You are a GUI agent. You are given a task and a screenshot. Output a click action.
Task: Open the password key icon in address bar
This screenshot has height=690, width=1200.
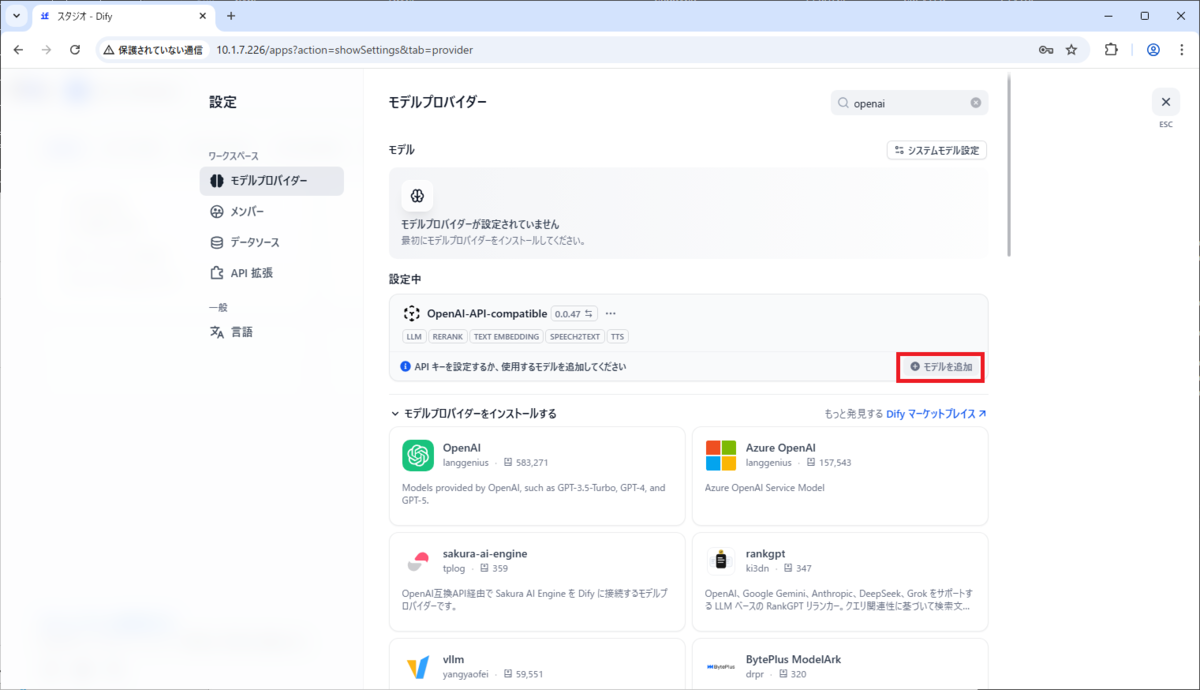point(1045,49)
